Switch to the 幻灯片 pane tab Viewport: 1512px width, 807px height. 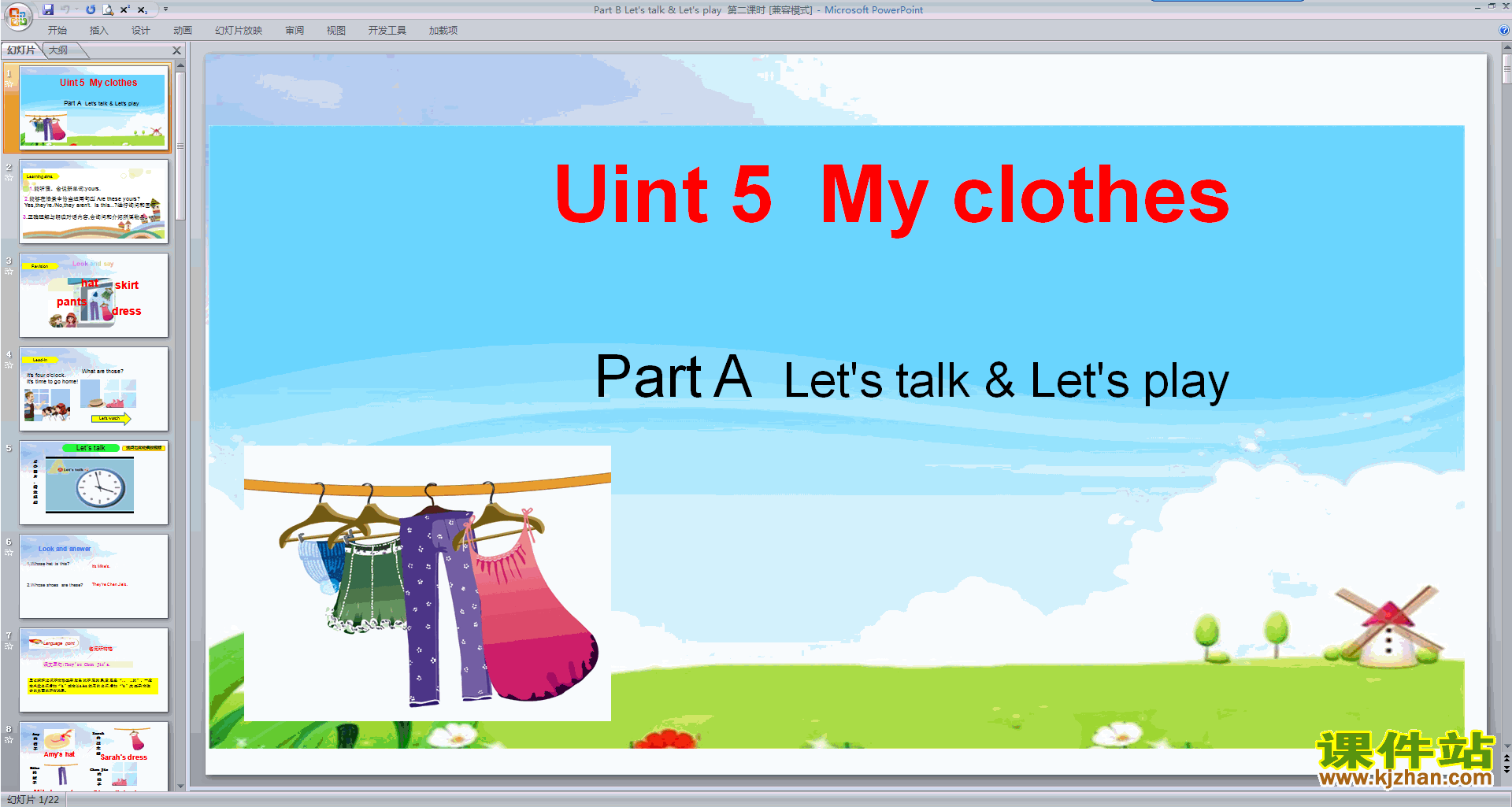pos(21,50)
